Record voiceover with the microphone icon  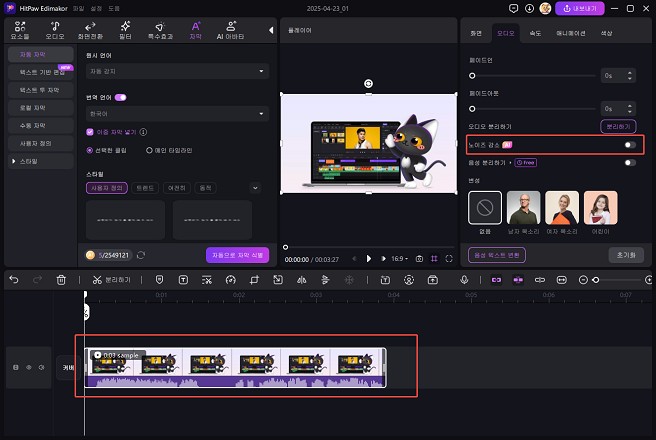(x=464, y=279)
